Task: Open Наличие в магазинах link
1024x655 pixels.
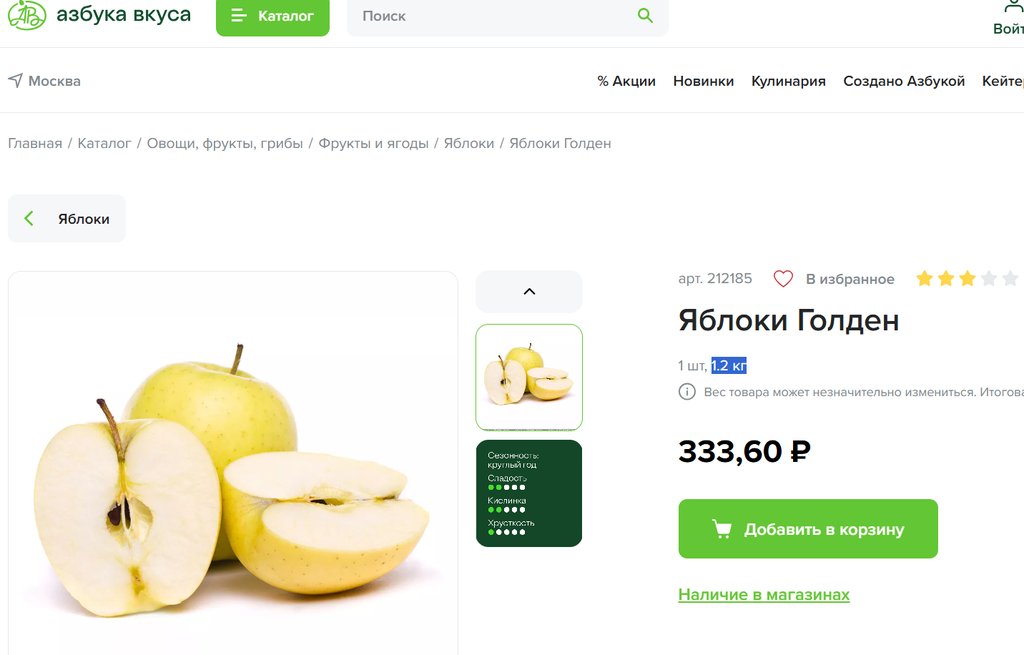Action: point(763,595)
